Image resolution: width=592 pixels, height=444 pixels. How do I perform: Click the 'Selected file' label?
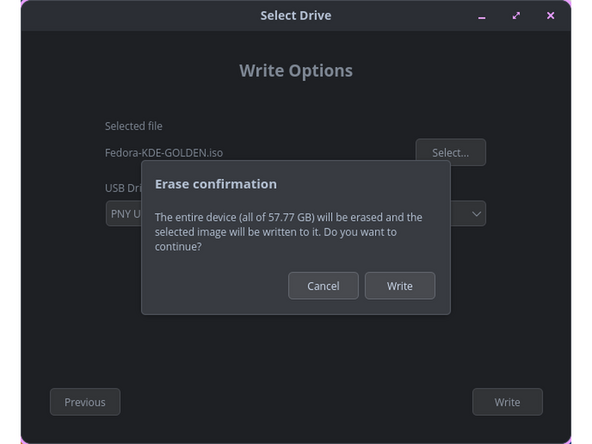point(134,126)
